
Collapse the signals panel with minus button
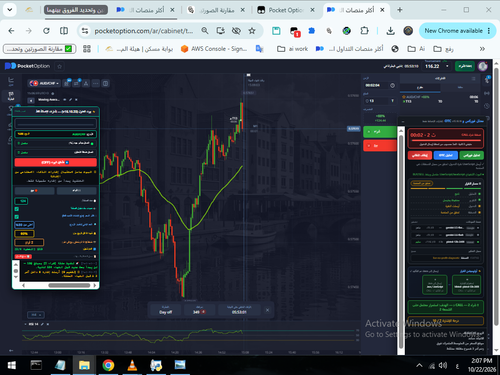403,122
